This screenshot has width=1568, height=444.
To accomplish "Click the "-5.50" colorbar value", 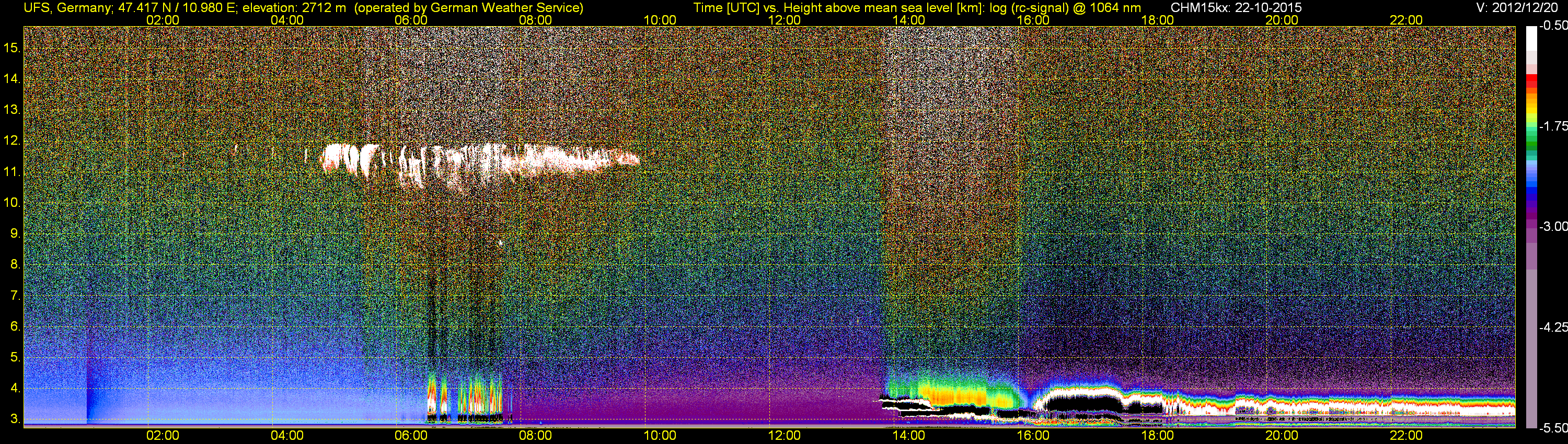I will [1553, 428].
